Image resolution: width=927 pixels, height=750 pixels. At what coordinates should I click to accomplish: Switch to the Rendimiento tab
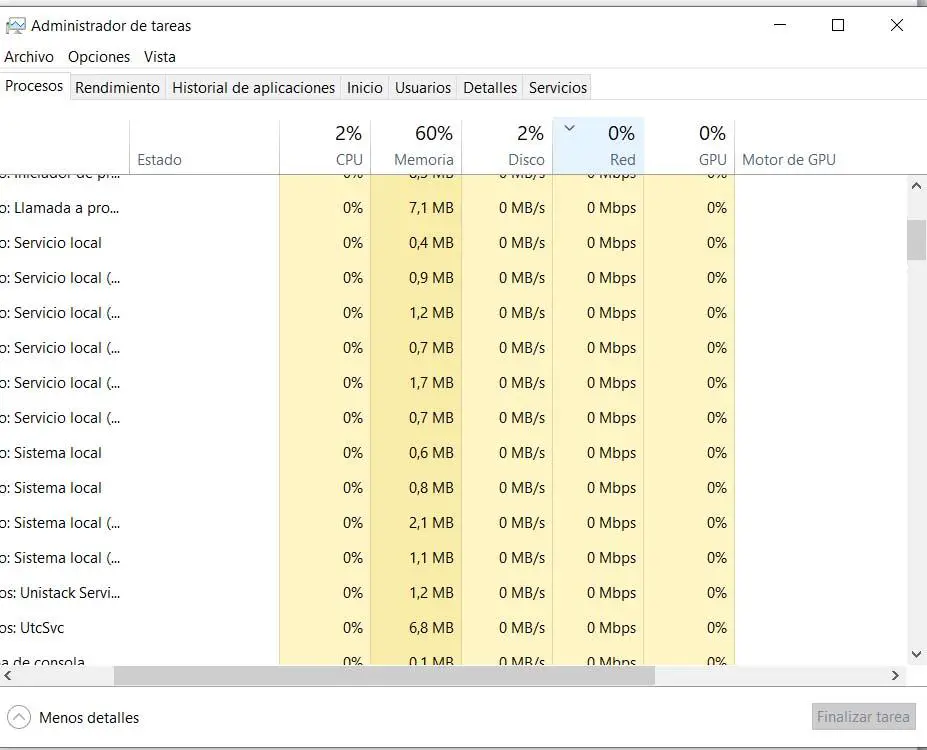117,88
